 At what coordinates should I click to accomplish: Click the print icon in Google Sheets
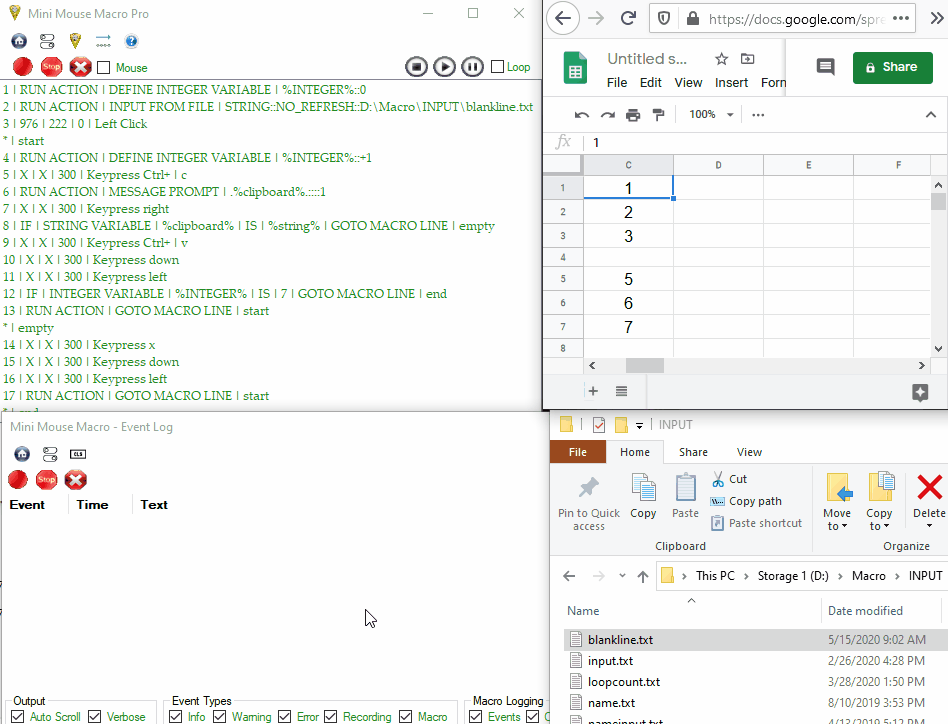[x=633, y=115]
